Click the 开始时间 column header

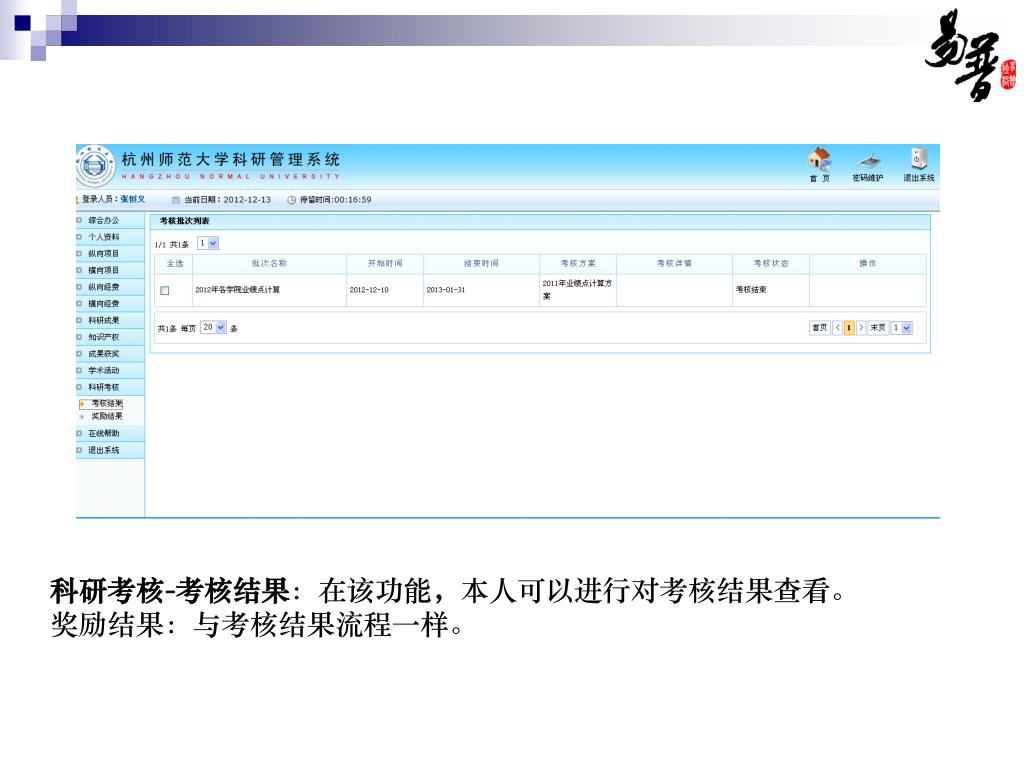click(385, 264)
